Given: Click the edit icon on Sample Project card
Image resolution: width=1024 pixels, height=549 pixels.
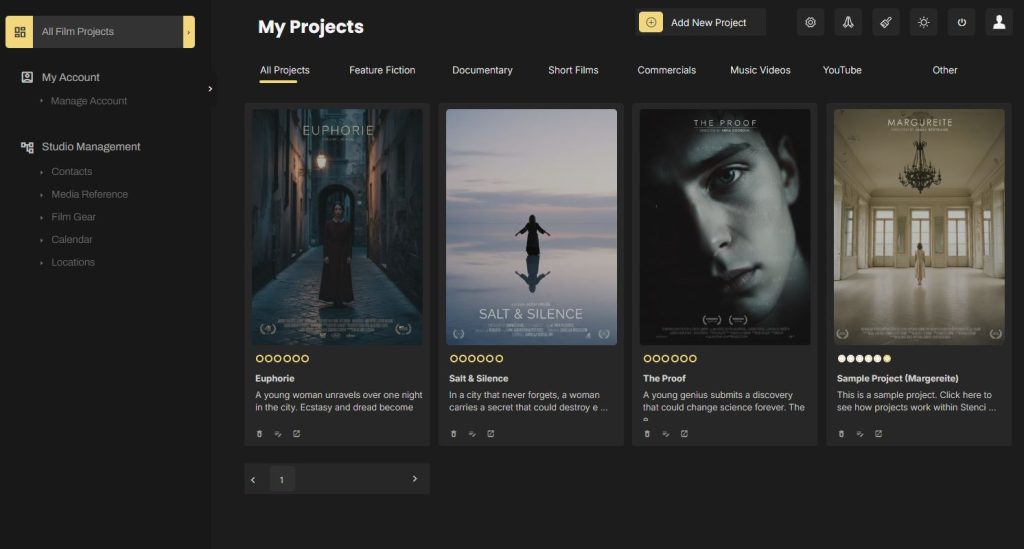Looking at the screenshot, I should click(859, 433).
